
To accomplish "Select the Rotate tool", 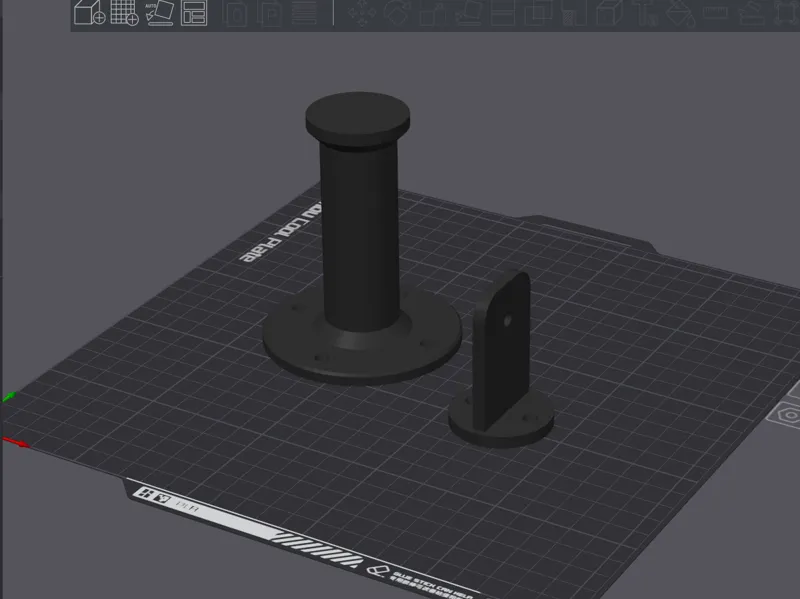I will click(397, 12).
